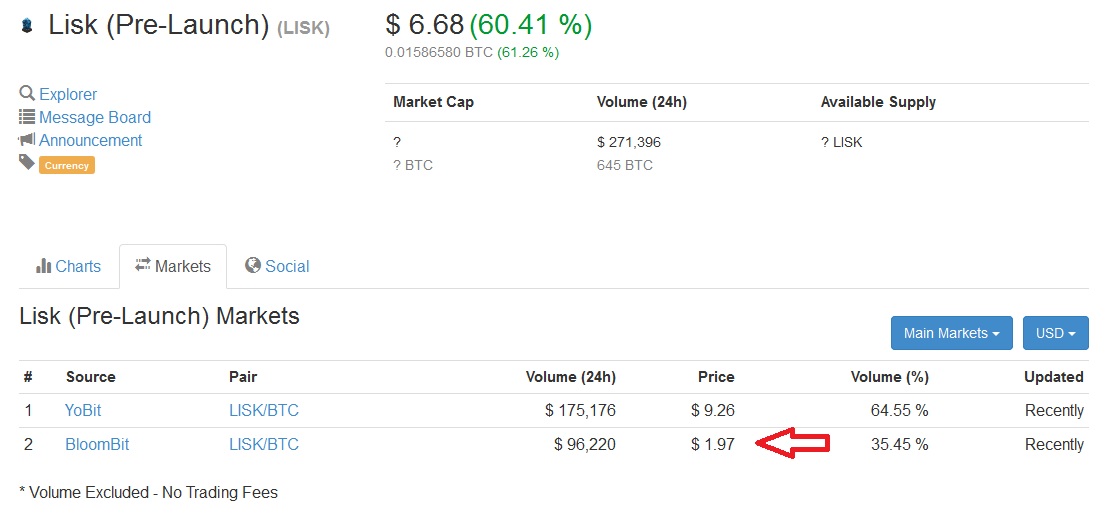
Task: Open the Main Markets dropdown
Action: tap(952, 333)
